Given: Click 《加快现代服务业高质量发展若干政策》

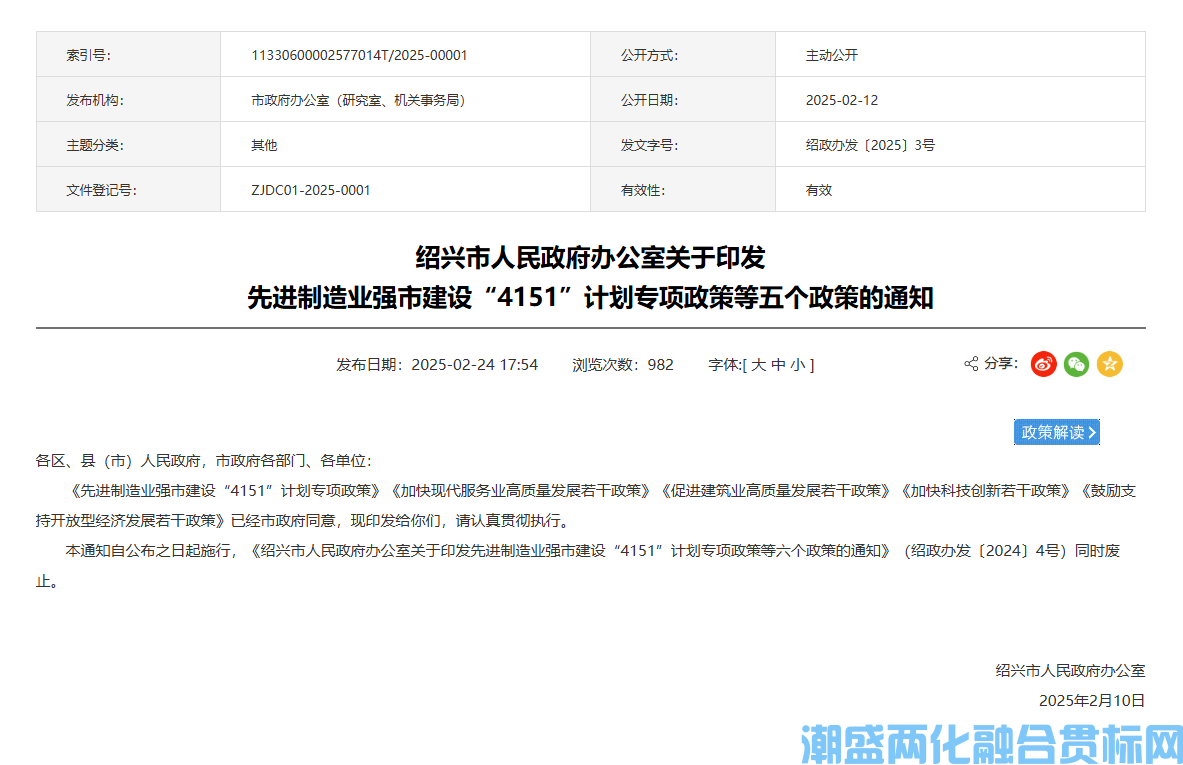Looking at the screenshot, I should (x=521, y=491).
